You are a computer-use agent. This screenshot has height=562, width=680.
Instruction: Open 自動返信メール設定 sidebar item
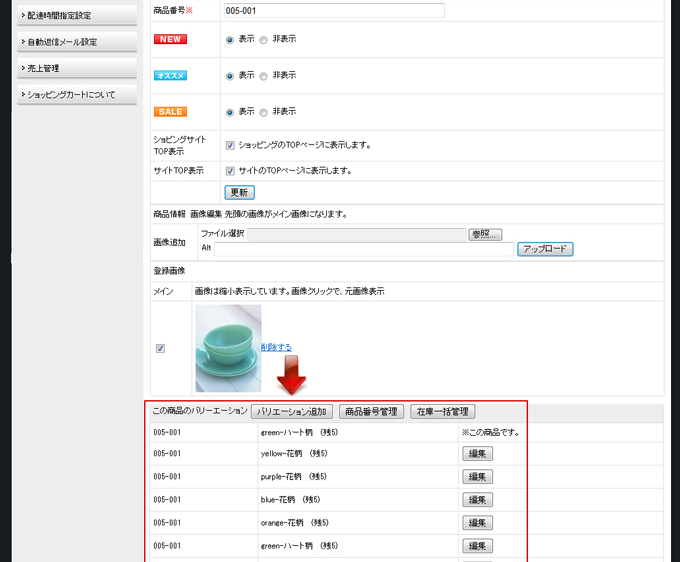coord(76,42)
